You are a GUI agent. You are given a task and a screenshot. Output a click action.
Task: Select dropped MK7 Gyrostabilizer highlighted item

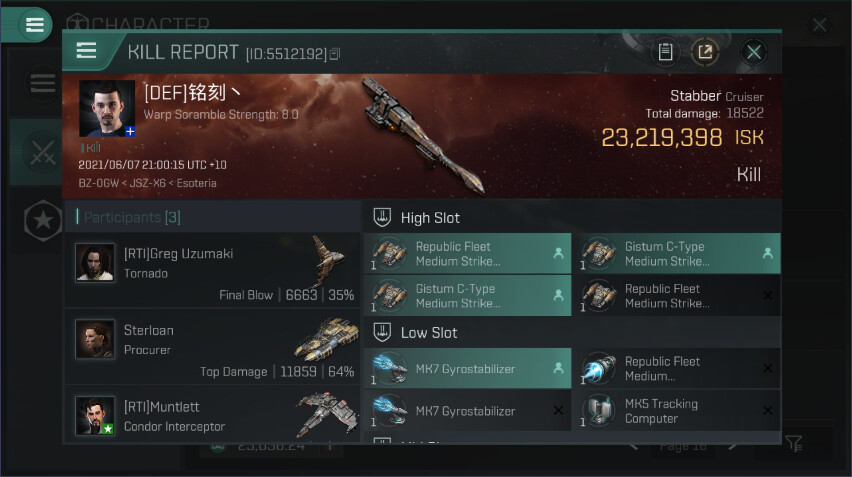point(468,368)
